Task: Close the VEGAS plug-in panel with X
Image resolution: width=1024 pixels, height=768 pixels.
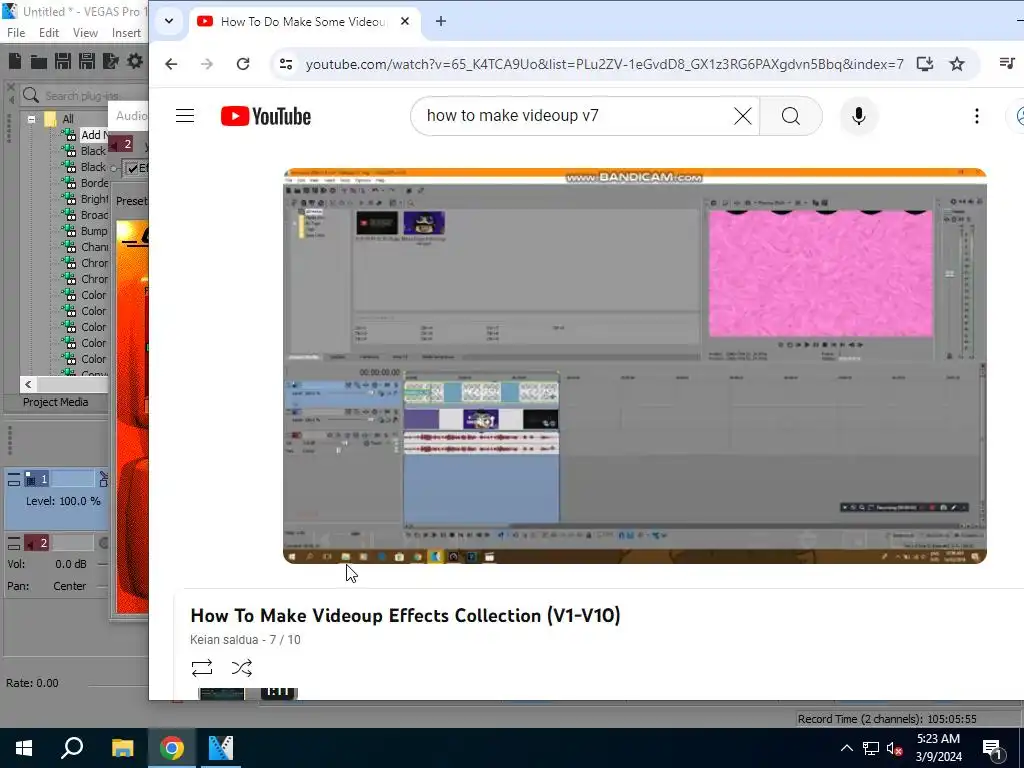Action: pyautogui.click(x=10, y=86)
